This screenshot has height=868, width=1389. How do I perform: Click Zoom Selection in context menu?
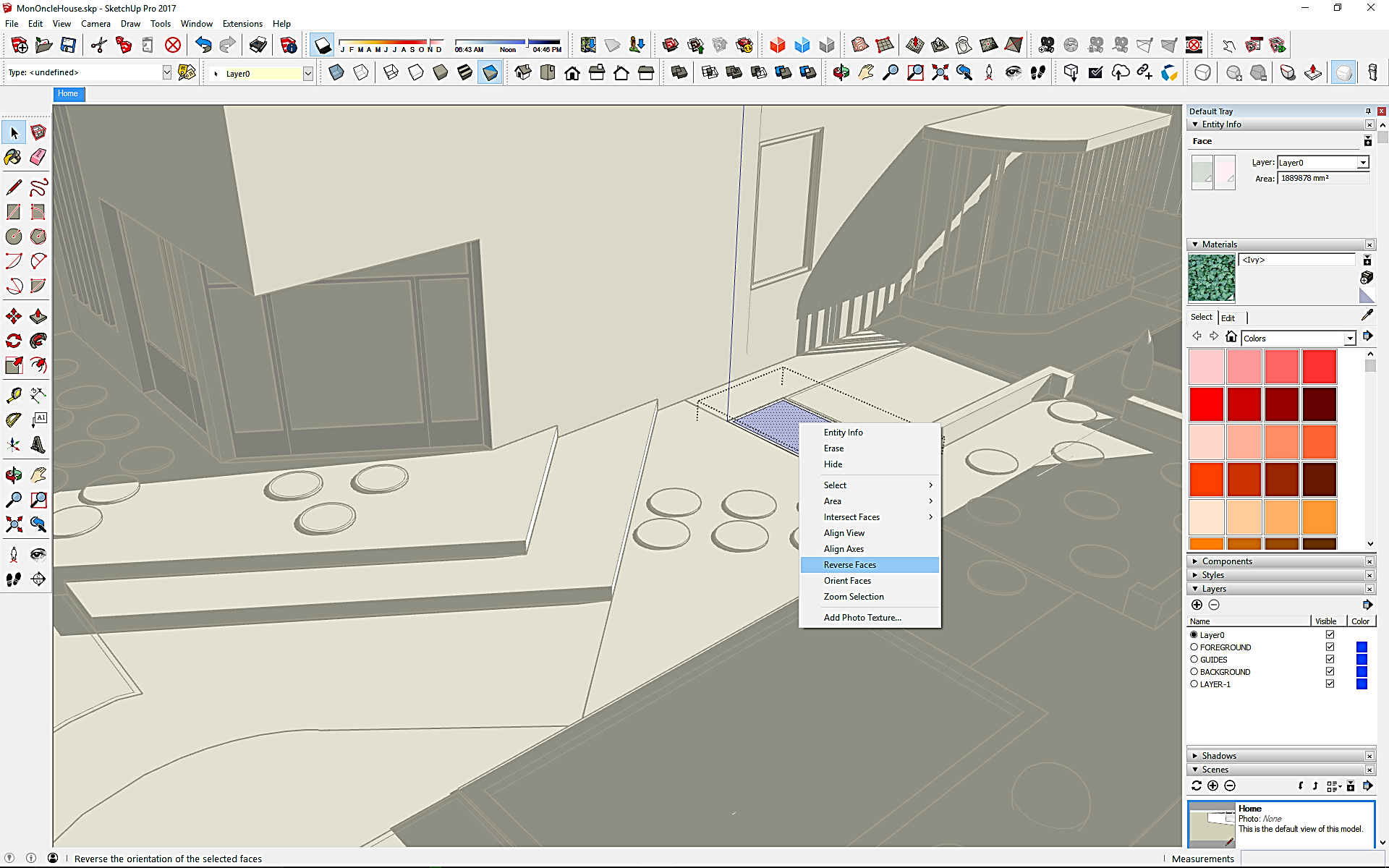point(870,597)
